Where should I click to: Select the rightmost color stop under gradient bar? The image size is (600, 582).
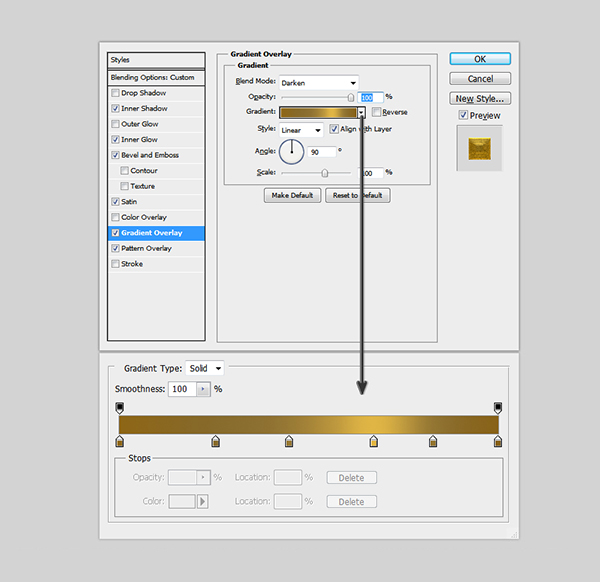[498, 441]
